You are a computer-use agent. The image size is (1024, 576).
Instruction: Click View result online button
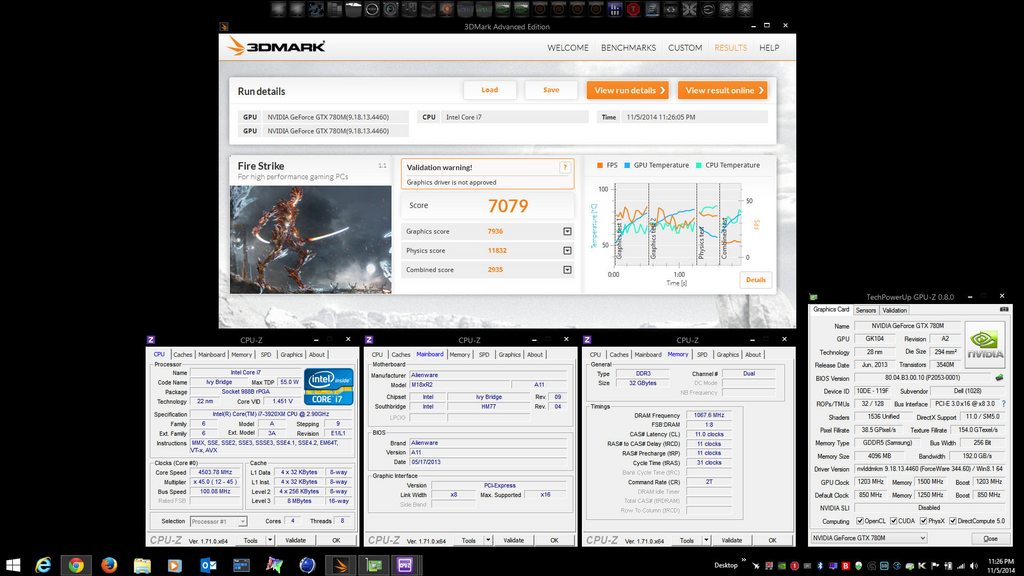722,90
